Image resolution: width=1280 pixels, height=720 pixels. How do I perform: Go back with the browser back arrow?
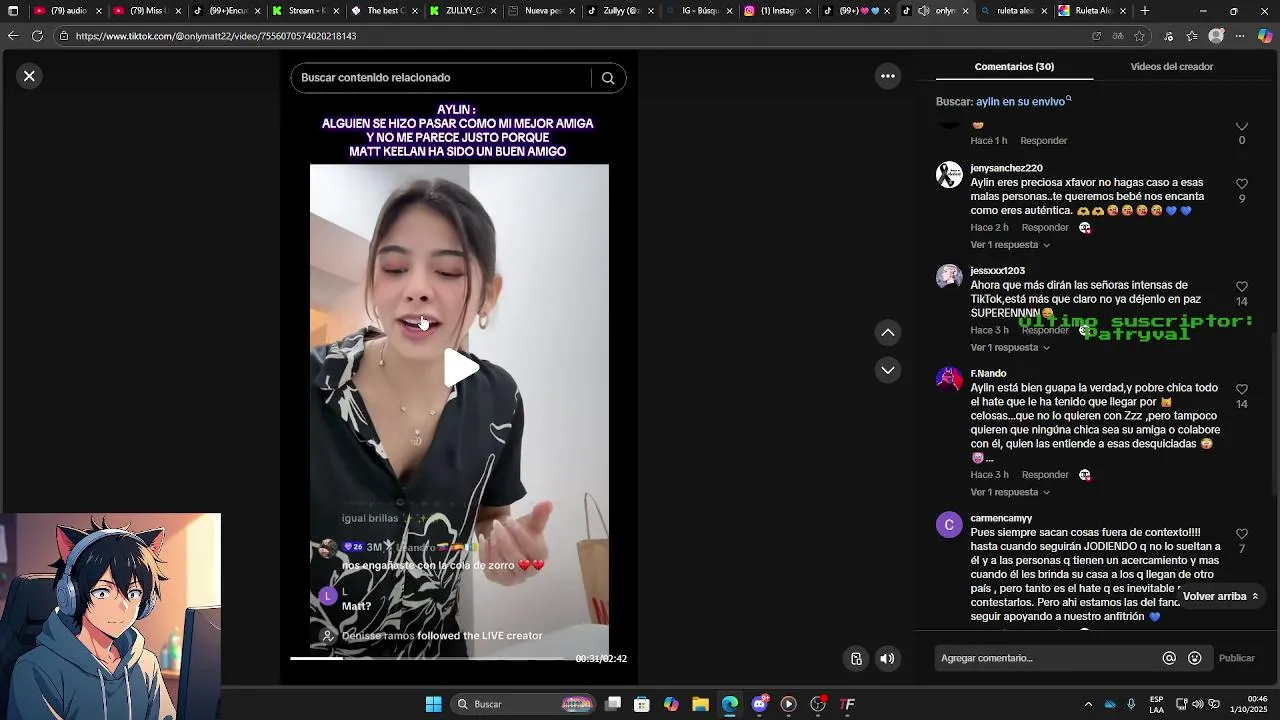tap(13, 36)
